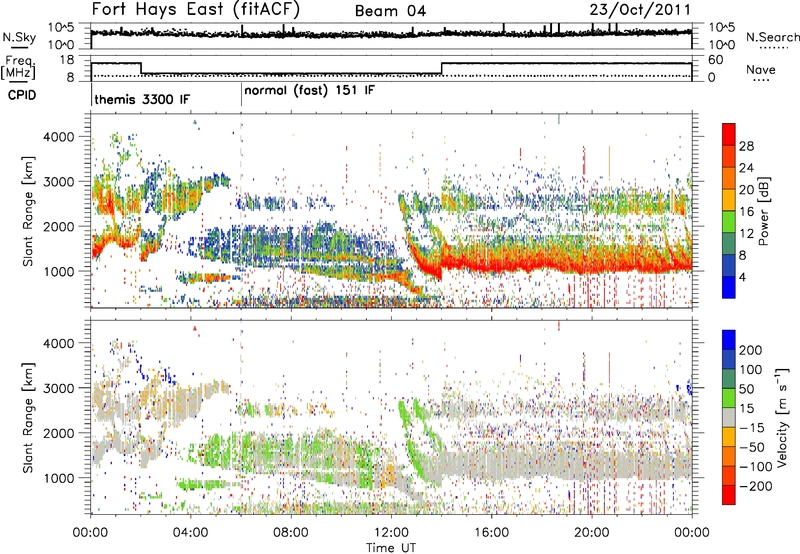This screenshot has width=800, height=554.
Task: Click the '200' tick on Velocity scale
Action: coord(751,350)
